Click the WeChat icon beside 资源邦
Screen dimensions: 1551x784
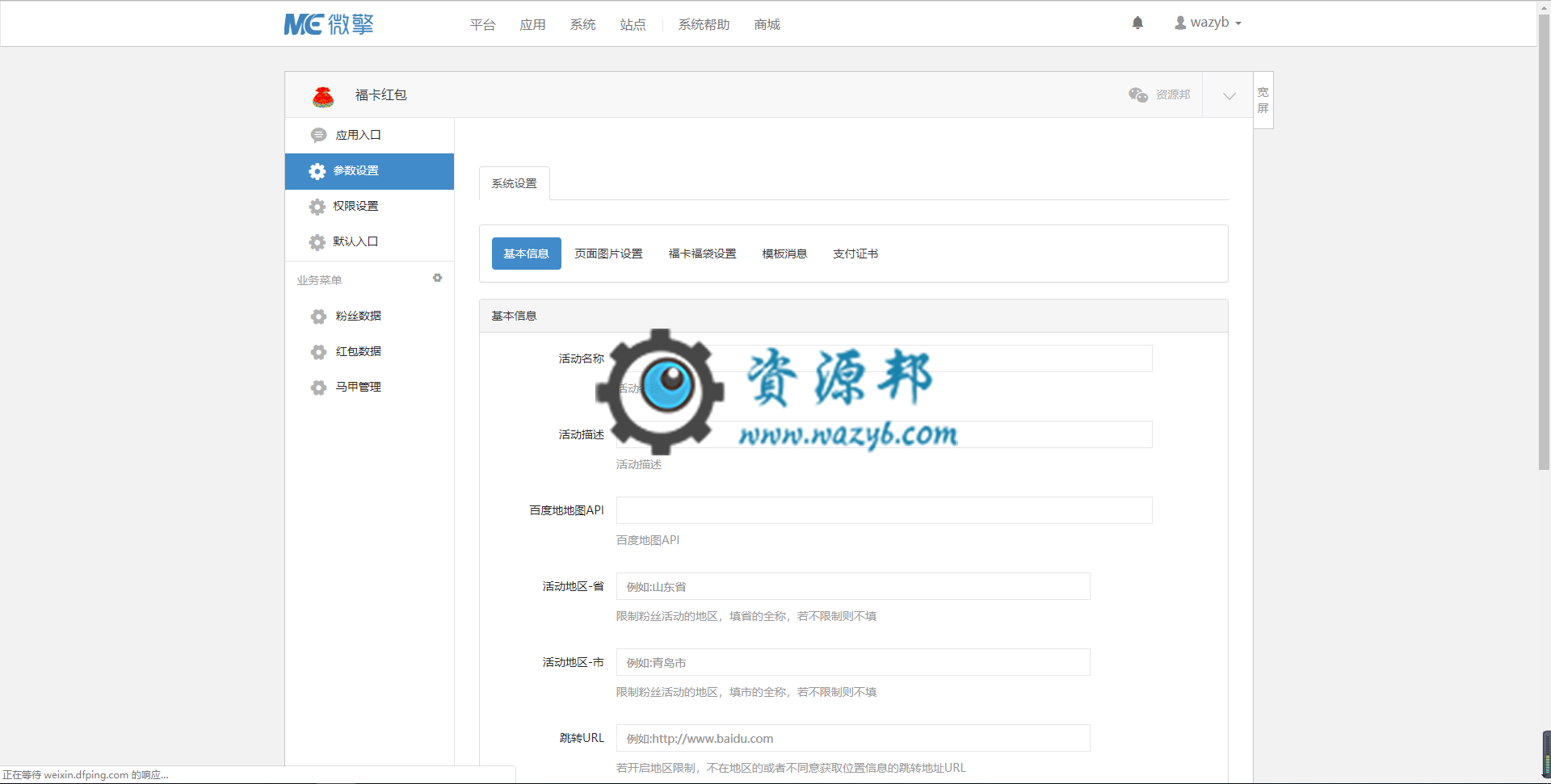click(x=1138, y=95)
